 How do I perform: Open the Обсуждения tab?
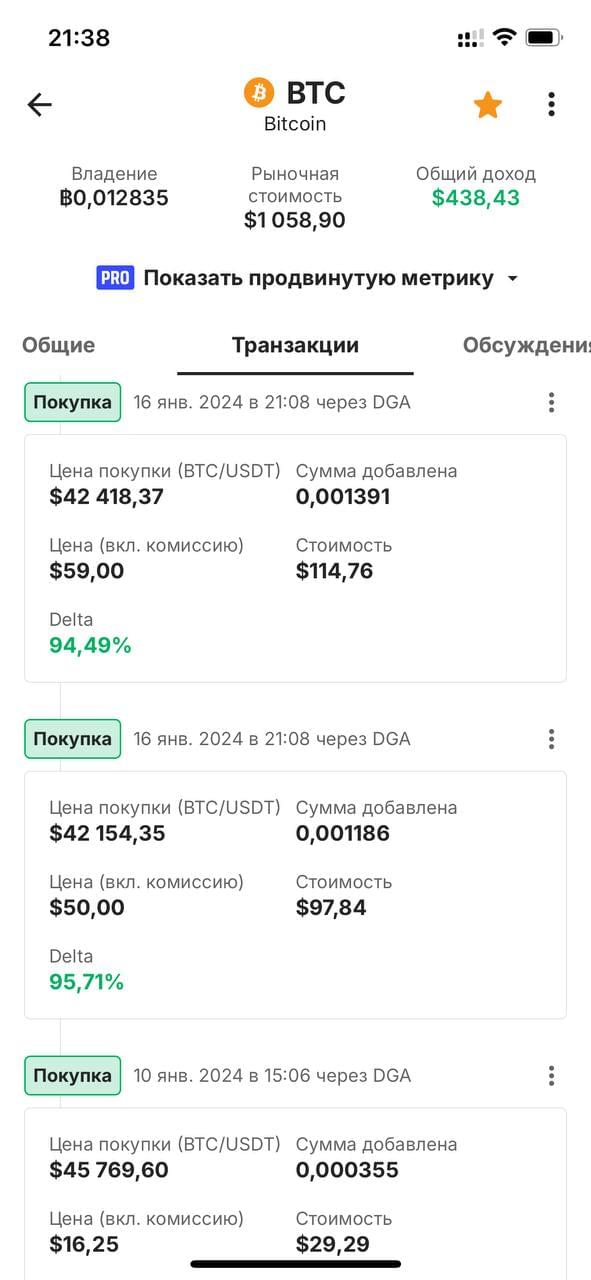point(526,345)
